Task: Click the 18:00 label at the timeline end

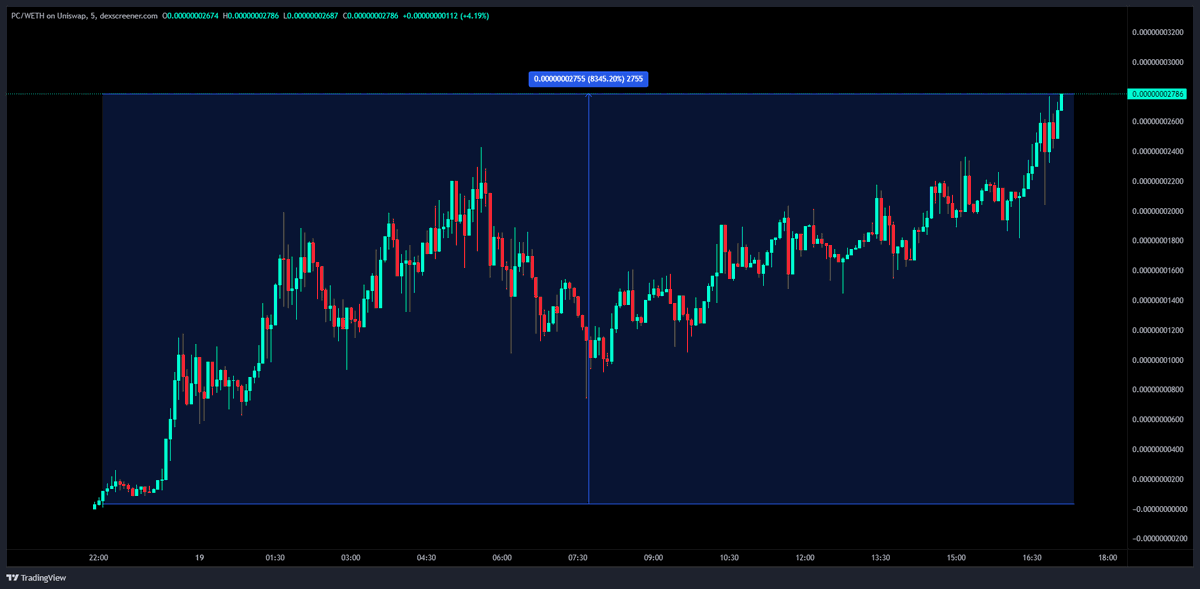Action: (x=1106, y=560)
